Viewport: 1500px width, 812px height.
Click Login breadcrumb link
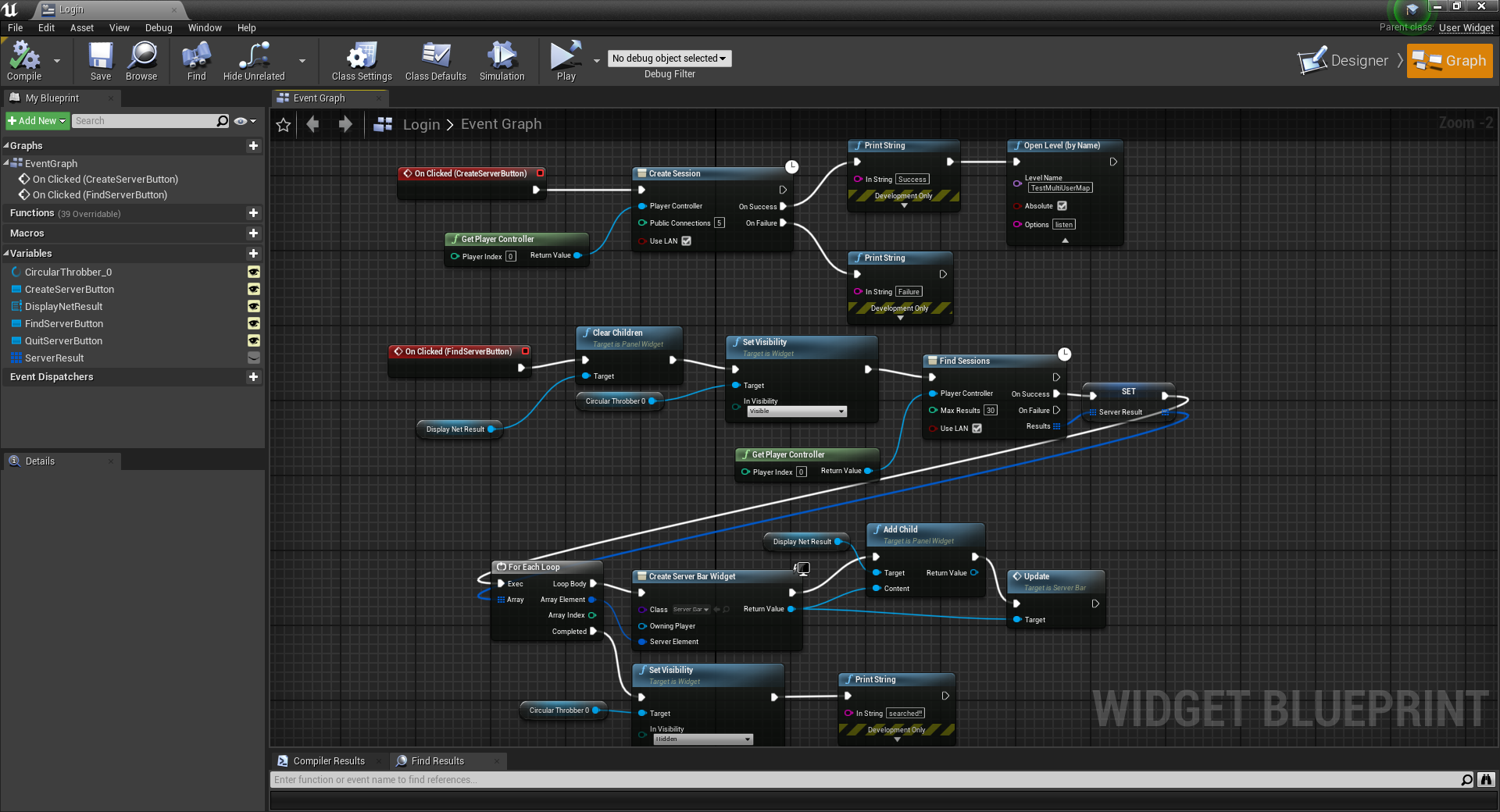[x=421, y=124]
